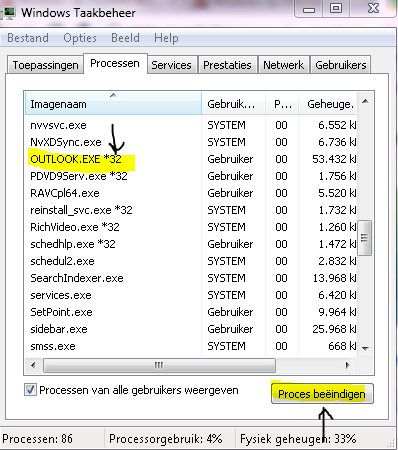The height and width of the screenshot is (450, 398).
Task: Select the PDVD9Serv.exe *32 process
Action: click(x=191, y=176)
